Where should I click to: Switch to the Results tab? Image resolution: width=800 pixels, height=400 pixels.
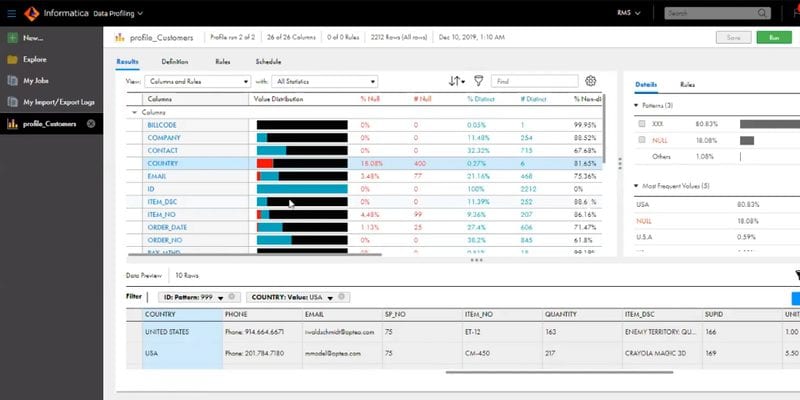click(127, 62)
